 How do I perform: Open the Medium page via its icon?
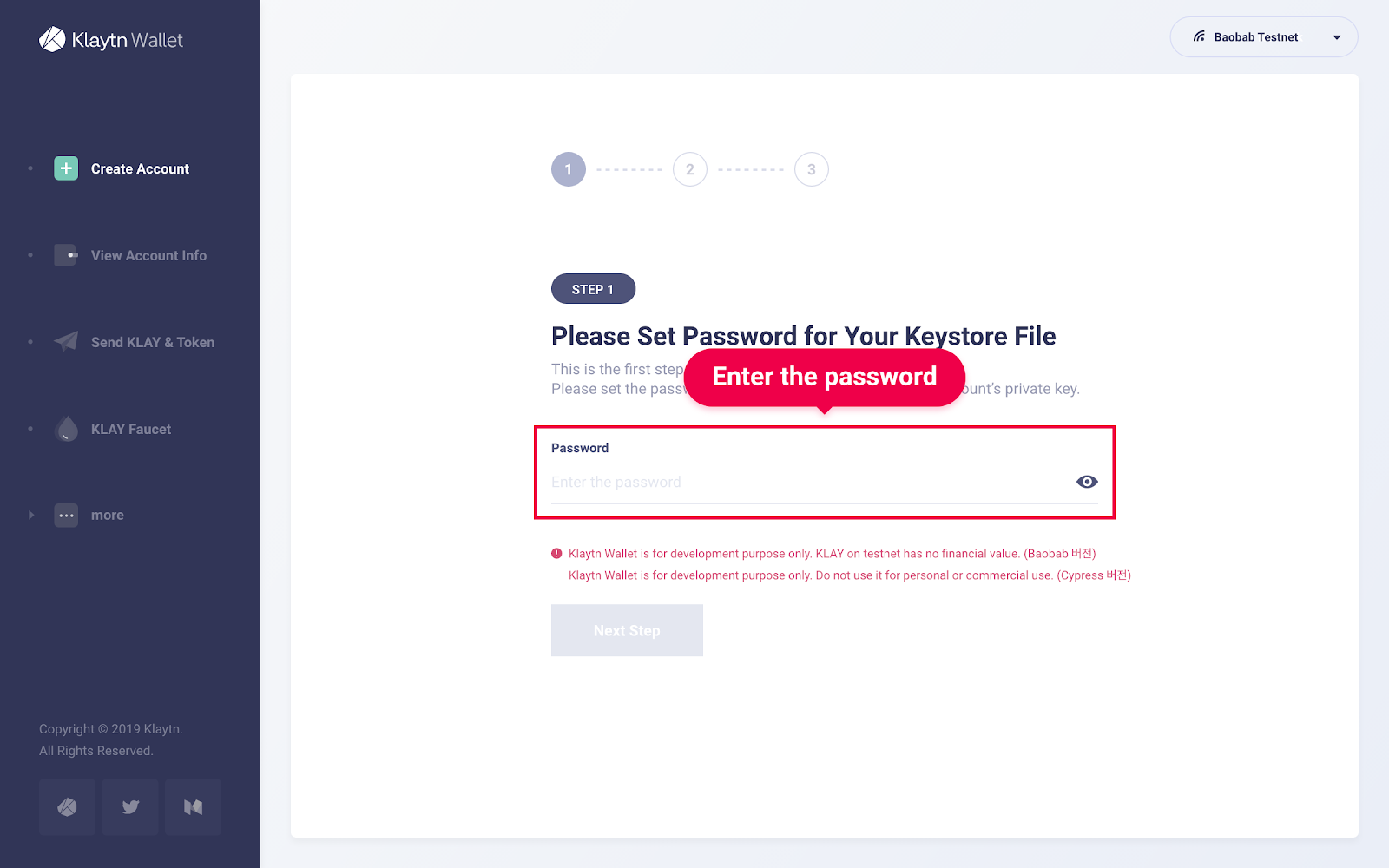(x=192, y=806)
